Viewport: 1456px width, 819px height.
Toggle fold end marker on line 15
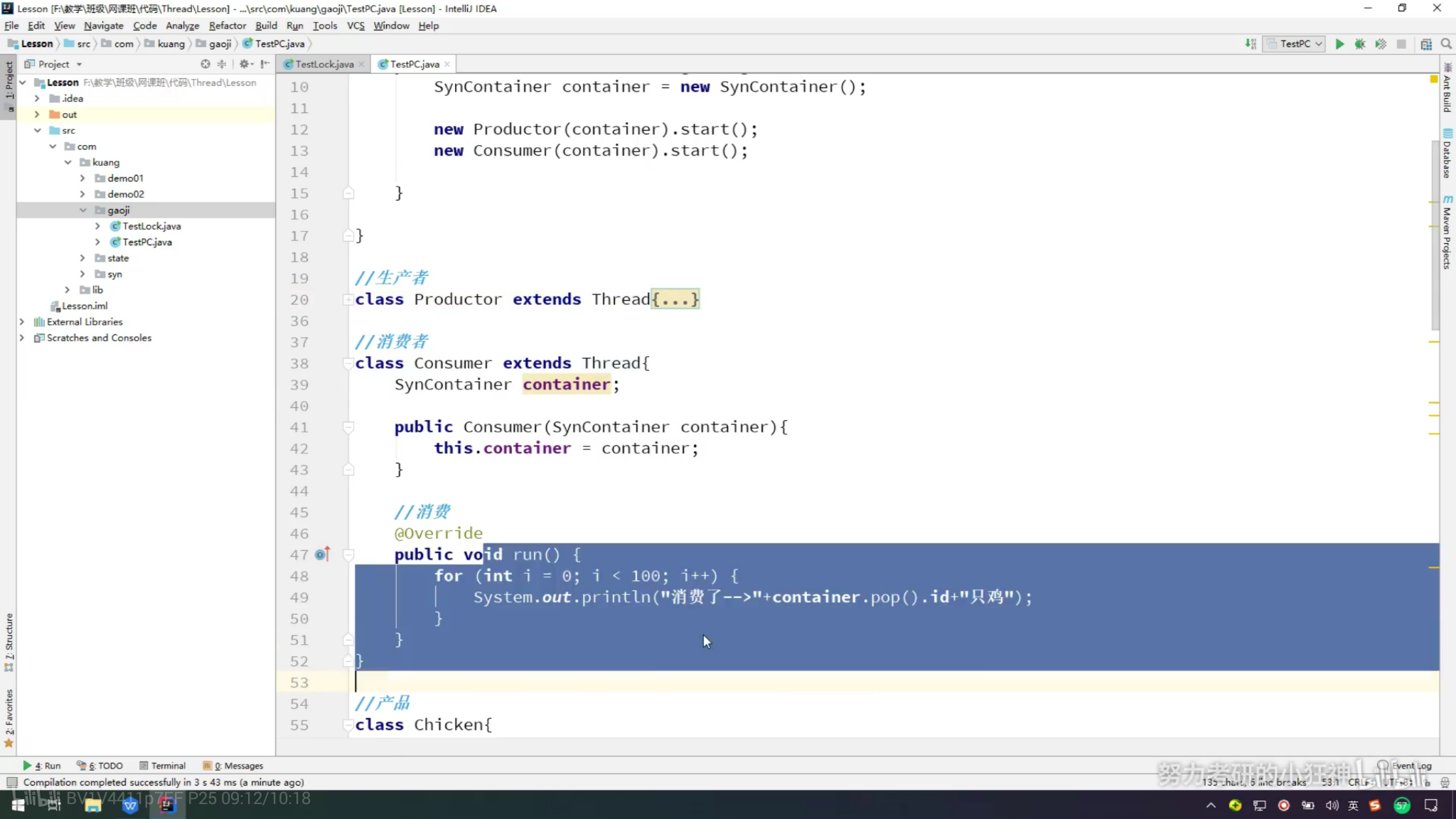[x=348, y=193]
